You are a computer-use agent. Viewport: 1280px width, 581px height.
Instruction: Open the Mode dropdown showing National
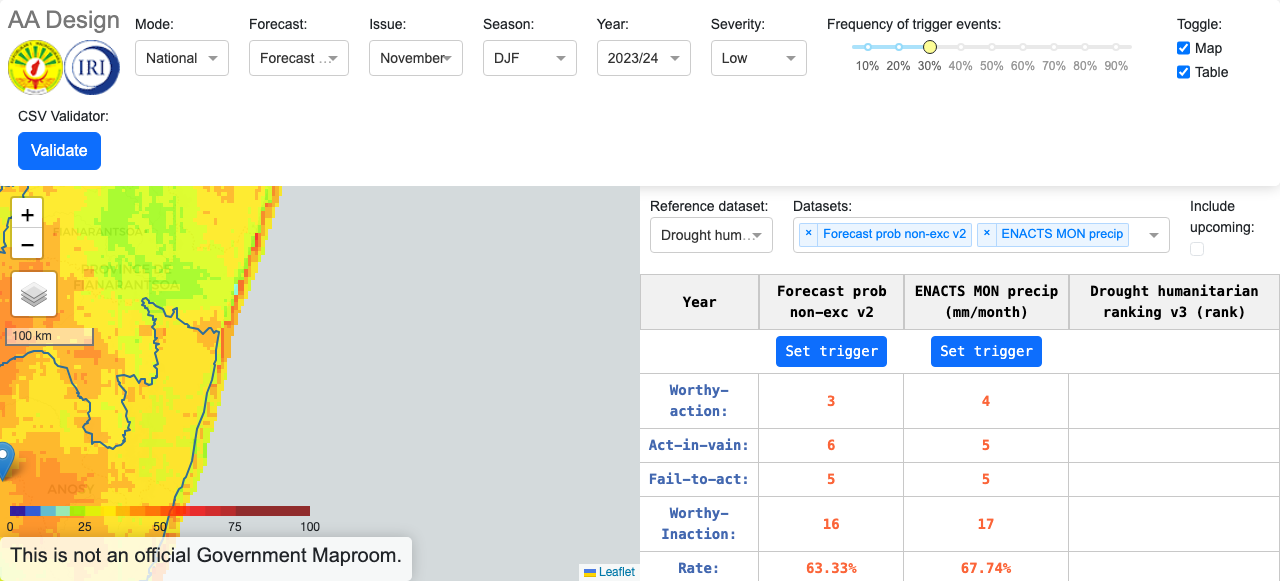[181, 58]
